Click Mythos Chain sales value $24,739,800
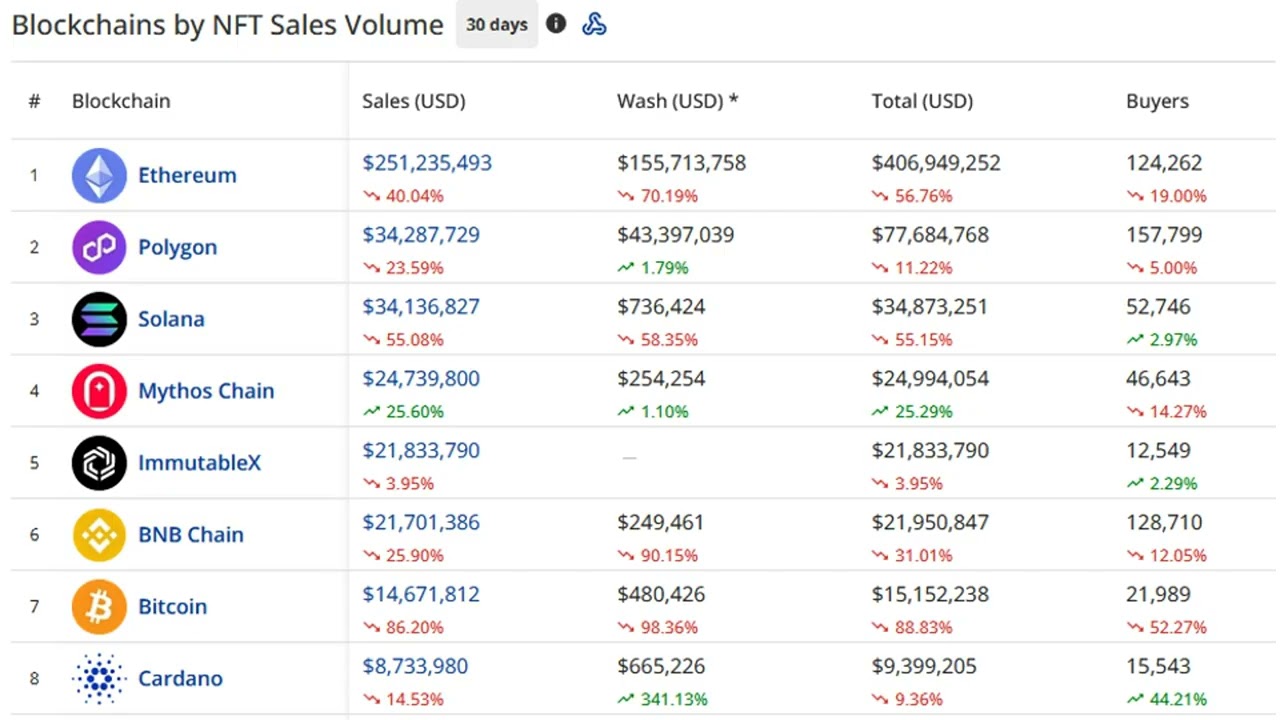The width and height of the screenshot is (1280, 720). (421, 379)
